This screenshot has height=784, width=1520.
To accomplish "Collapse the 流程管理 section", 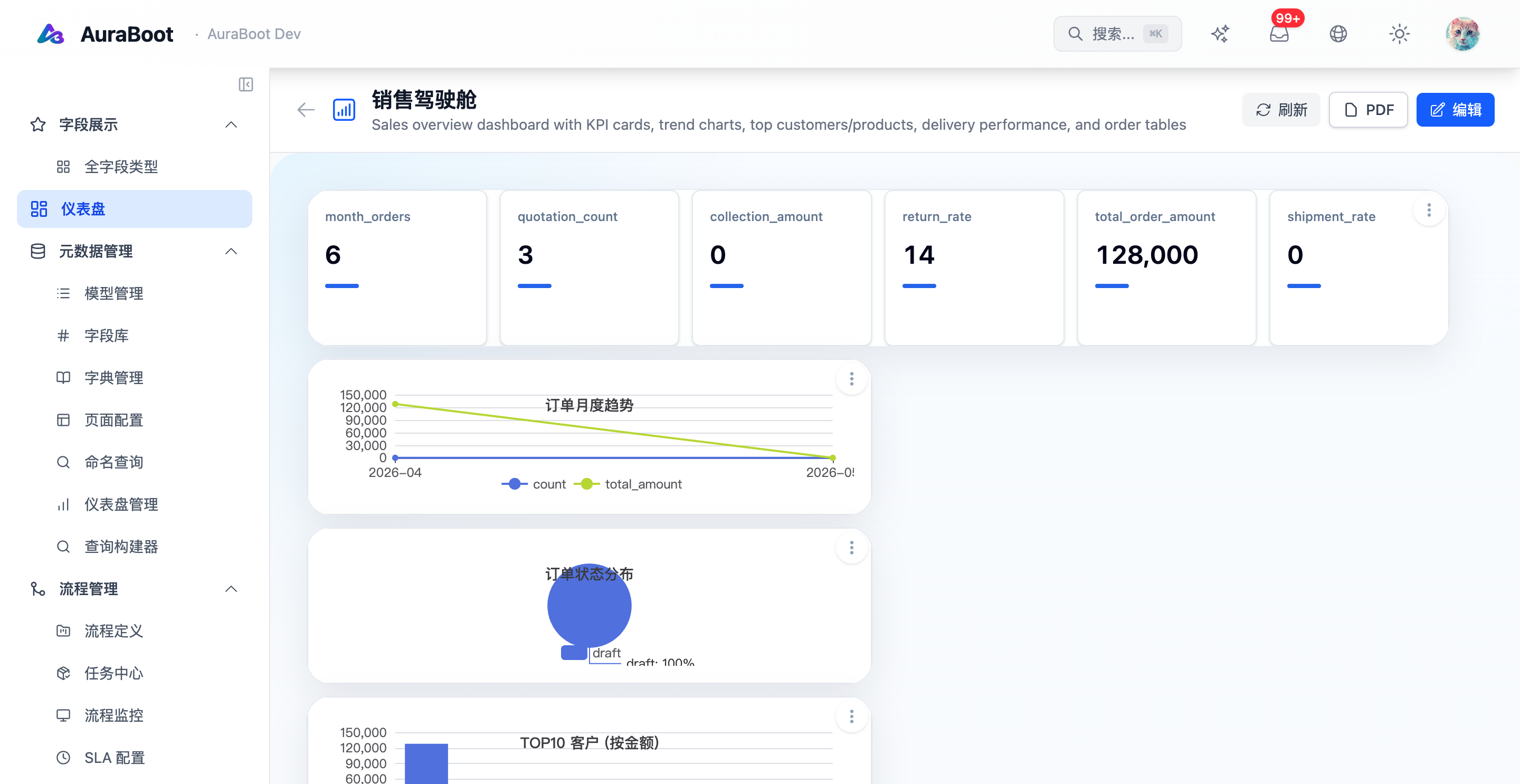I will 231,589.
